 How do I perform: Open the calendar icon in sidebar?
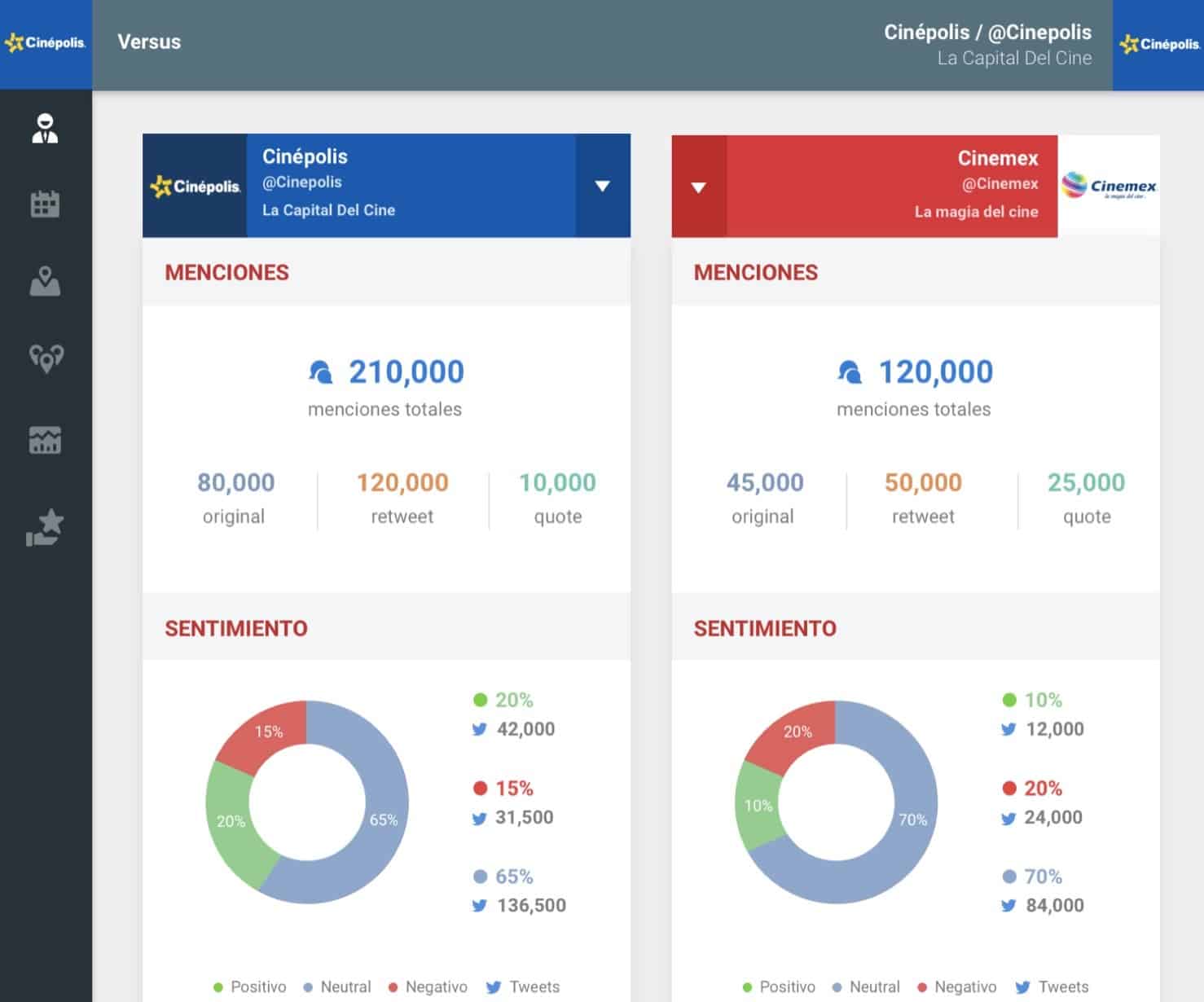45,204
